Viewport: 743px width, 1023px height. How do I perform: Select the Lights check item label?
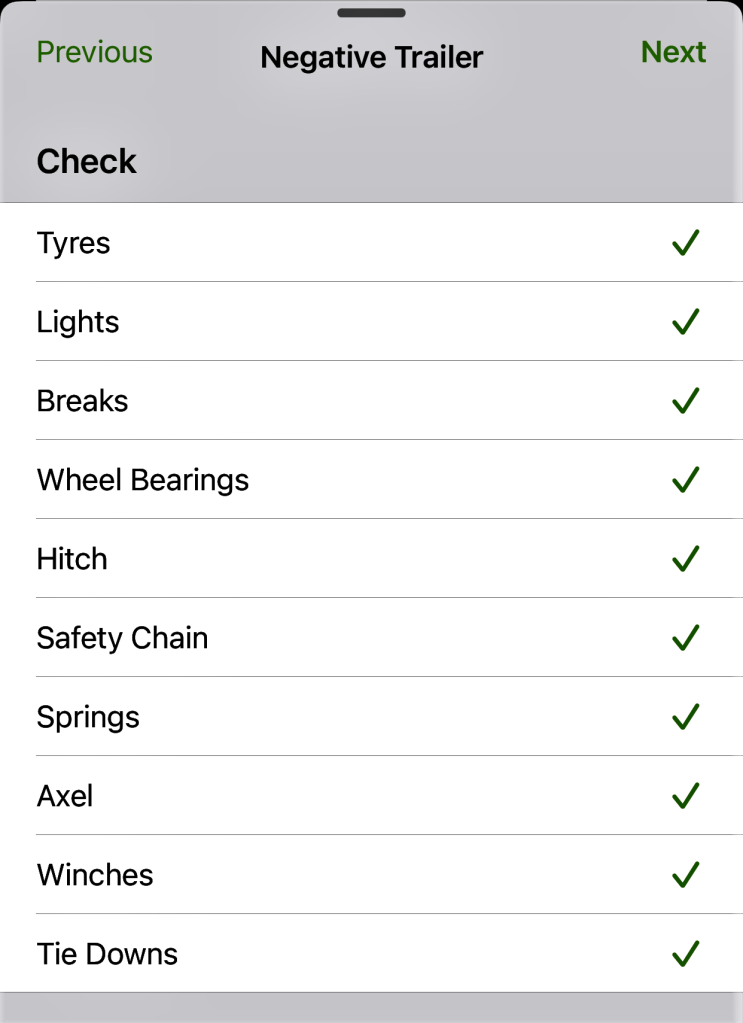78,322
